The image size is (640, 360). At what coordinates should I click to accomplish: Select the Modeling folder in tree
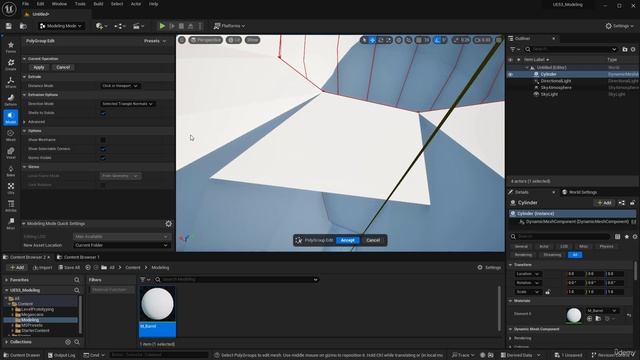(x=30, y=320)
